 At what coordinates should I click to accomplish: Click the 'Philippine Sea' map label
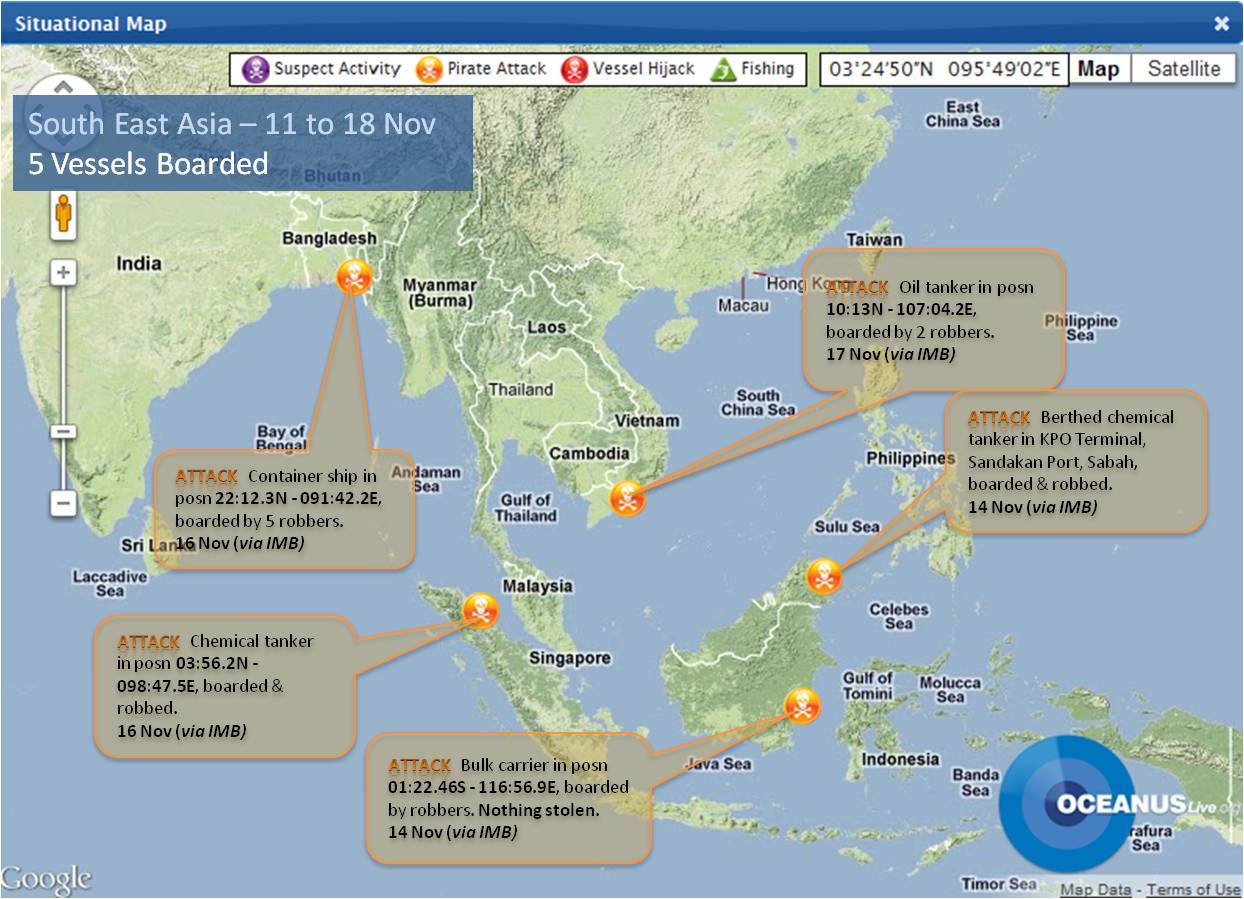(1080, 328)
